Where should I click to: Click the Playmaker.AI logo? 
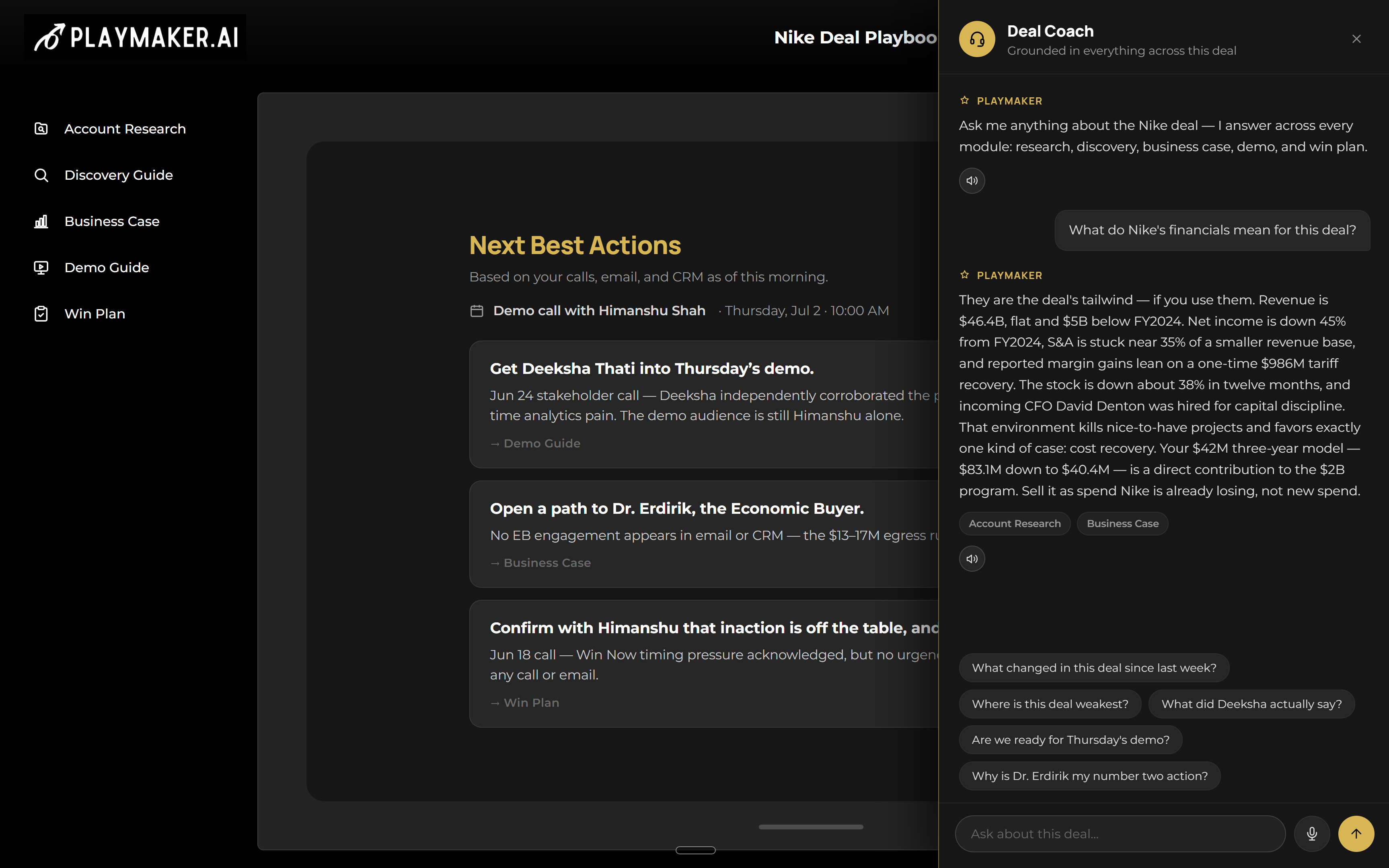136,37
